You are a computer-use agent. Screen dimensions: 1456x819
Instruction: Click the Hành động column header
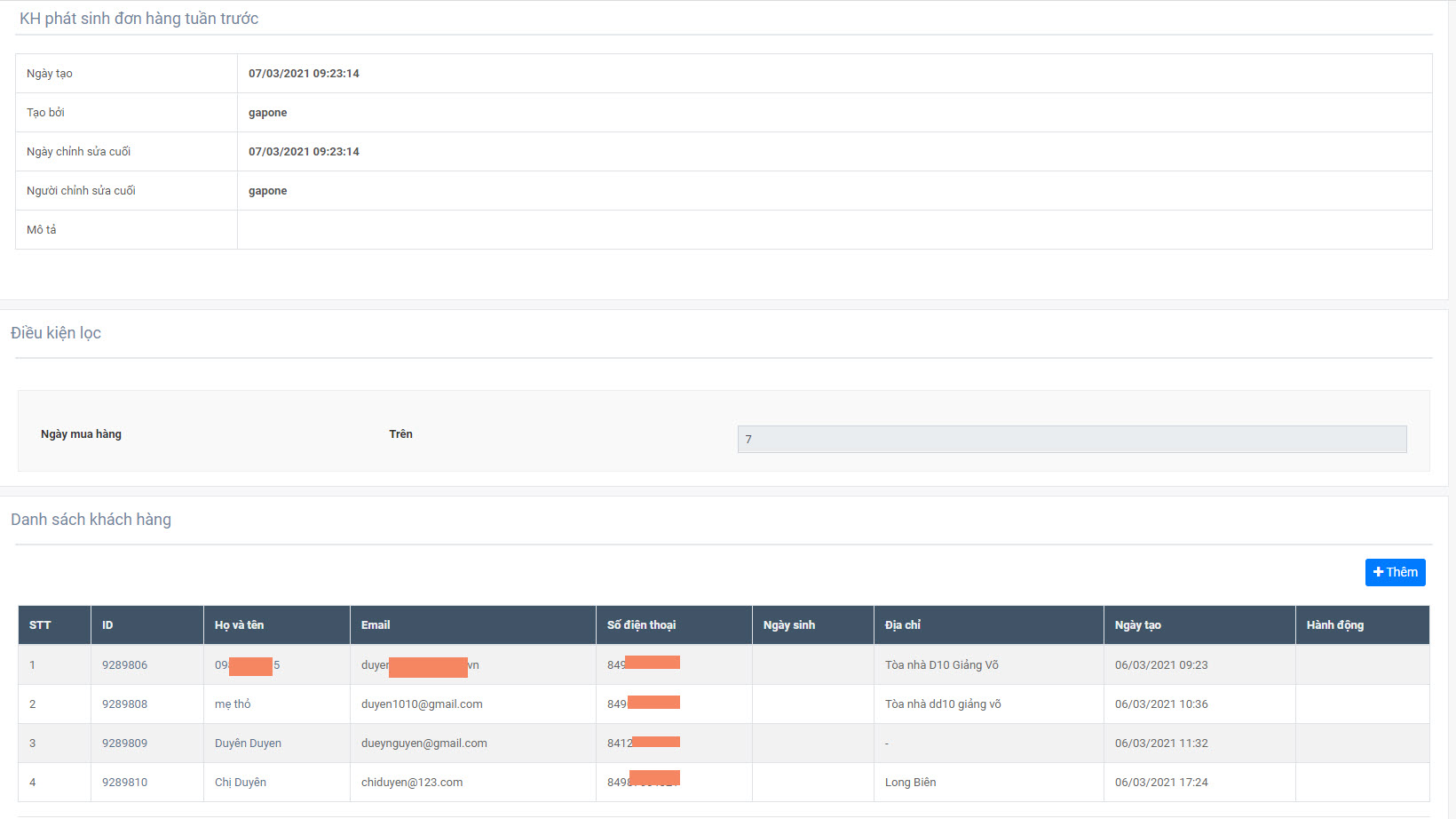1334,625
